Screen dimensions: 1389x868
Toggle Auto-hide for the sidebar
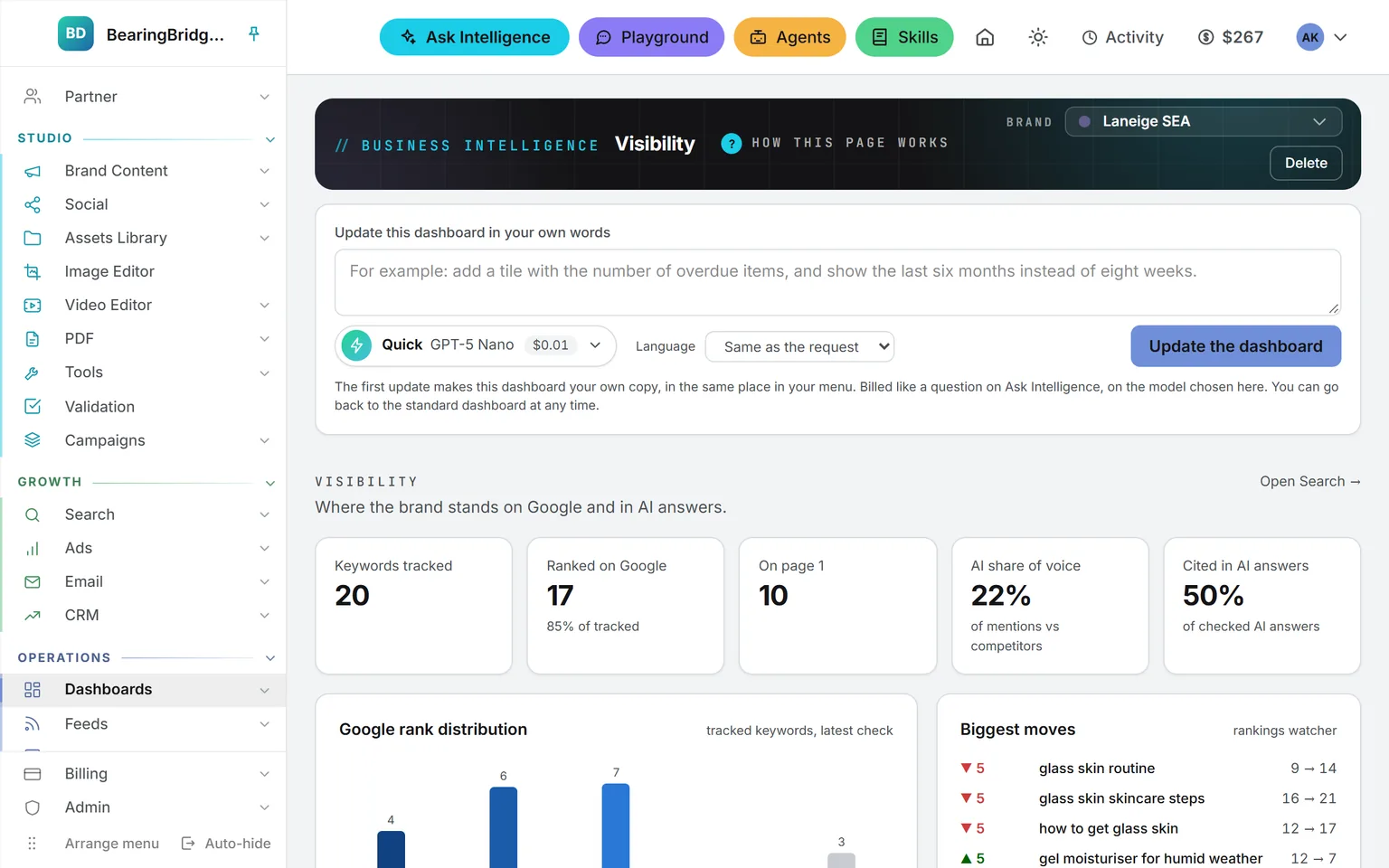(x=226, y=844)
